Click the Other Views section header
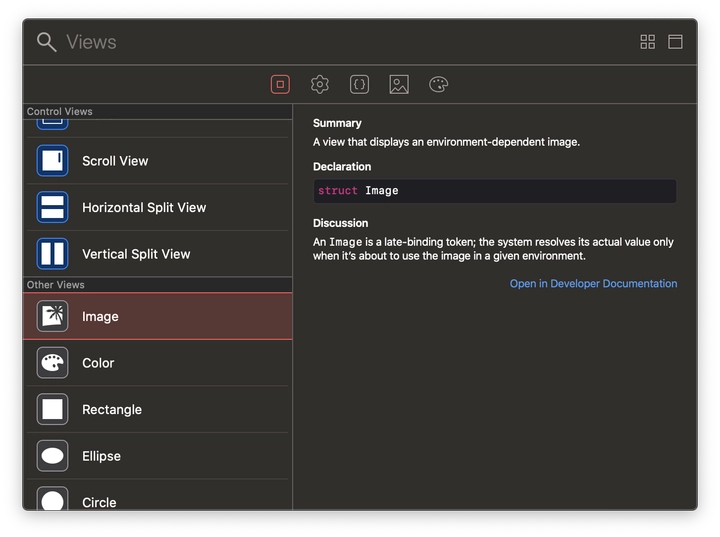The height and width of the screenshot is (537, 720). (56, 285)
